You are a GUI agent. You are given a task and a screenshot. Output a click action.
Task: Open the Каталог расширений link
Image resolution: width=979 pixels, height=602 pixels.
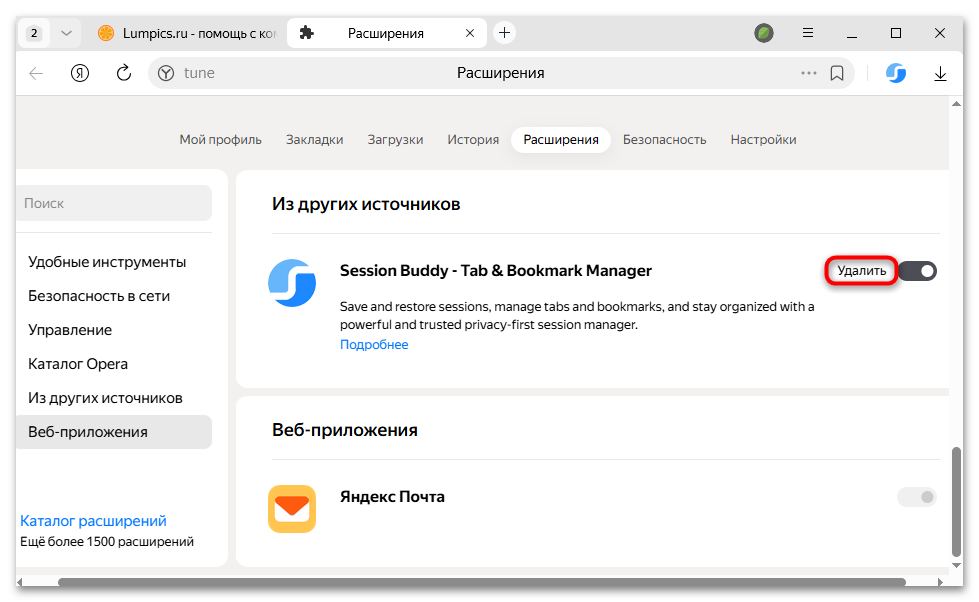(x=94, y=521)
